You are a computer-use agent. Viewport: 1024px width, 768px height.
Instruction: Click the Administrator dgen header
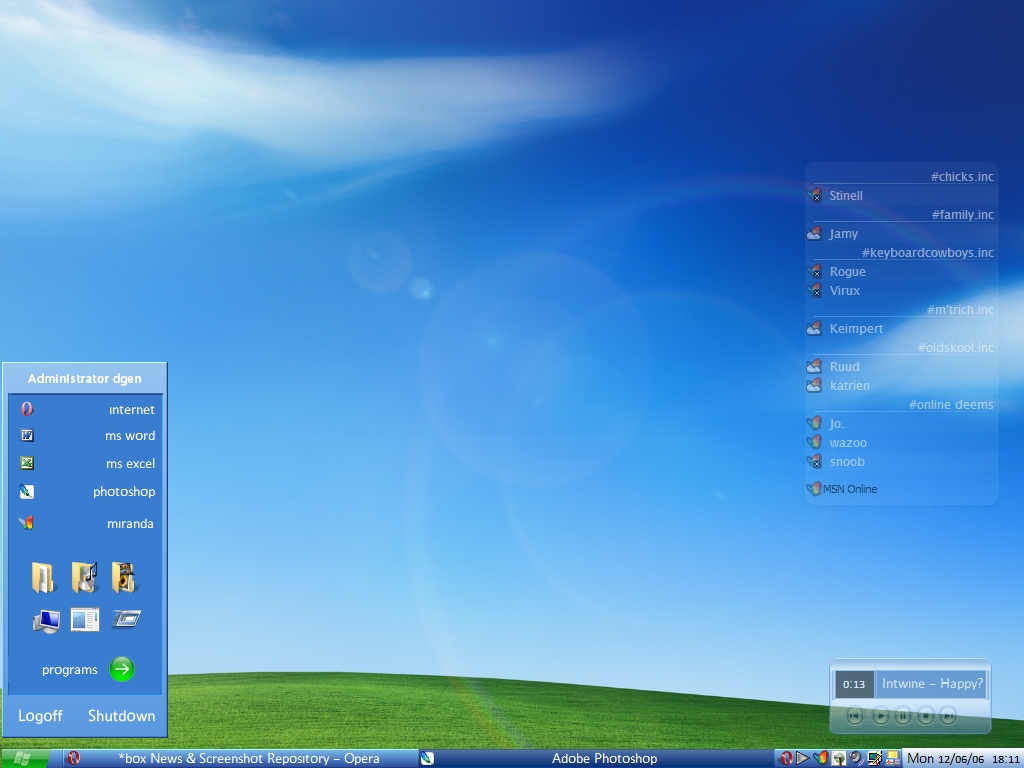click(85, 379)
